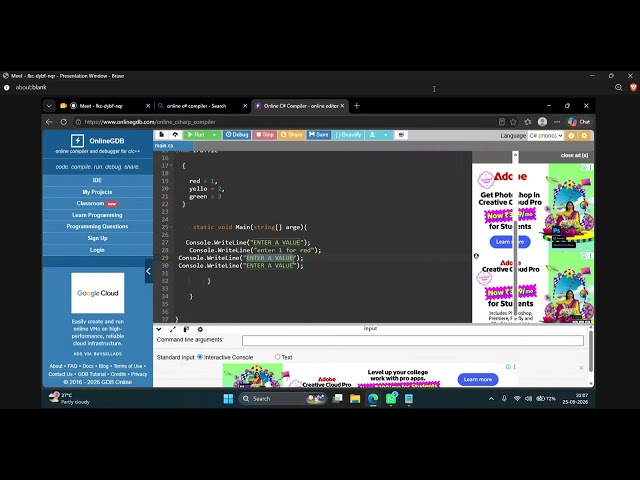
Task: Open the IDE sidebar menu item
Action: tap(97, 180)
